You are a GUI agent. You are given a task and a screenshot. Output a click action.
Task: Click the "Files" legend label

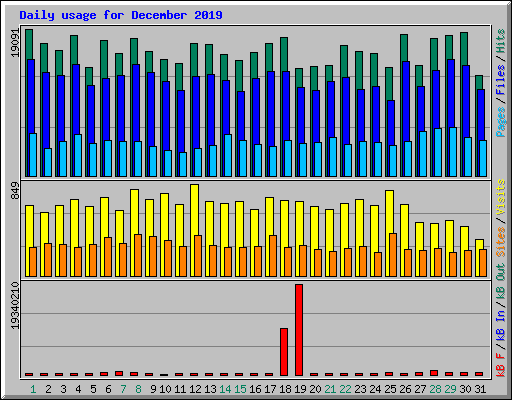point(500,80)
